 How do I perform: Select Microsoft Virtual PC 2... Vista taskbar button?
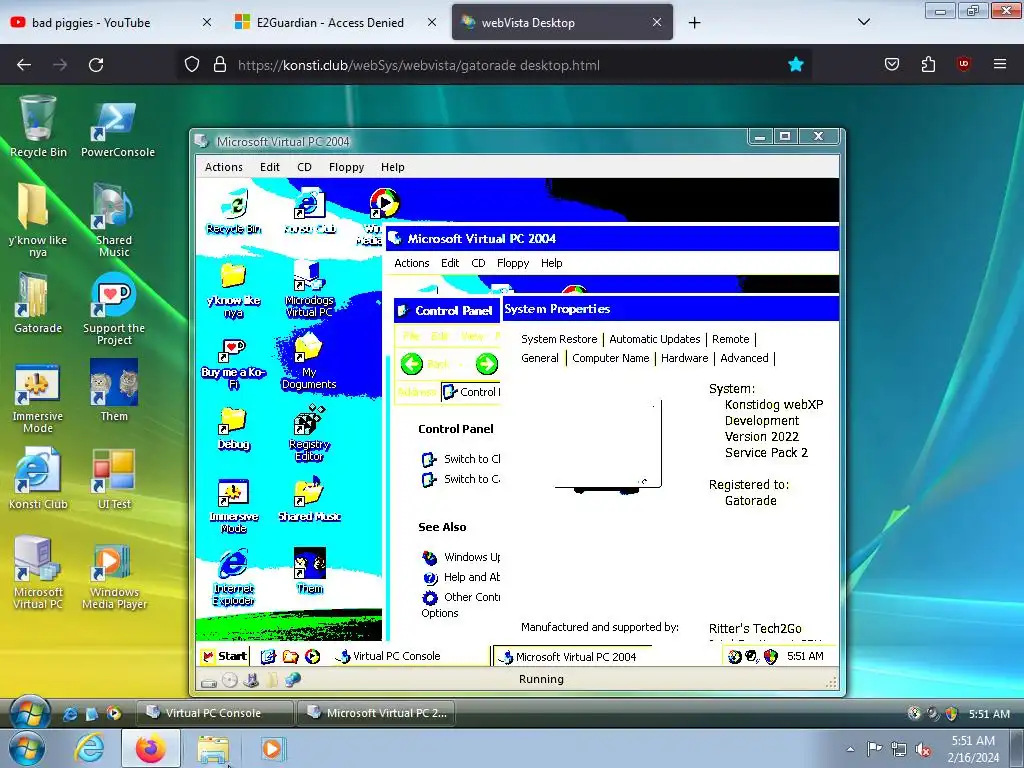[x=376, y=712]
